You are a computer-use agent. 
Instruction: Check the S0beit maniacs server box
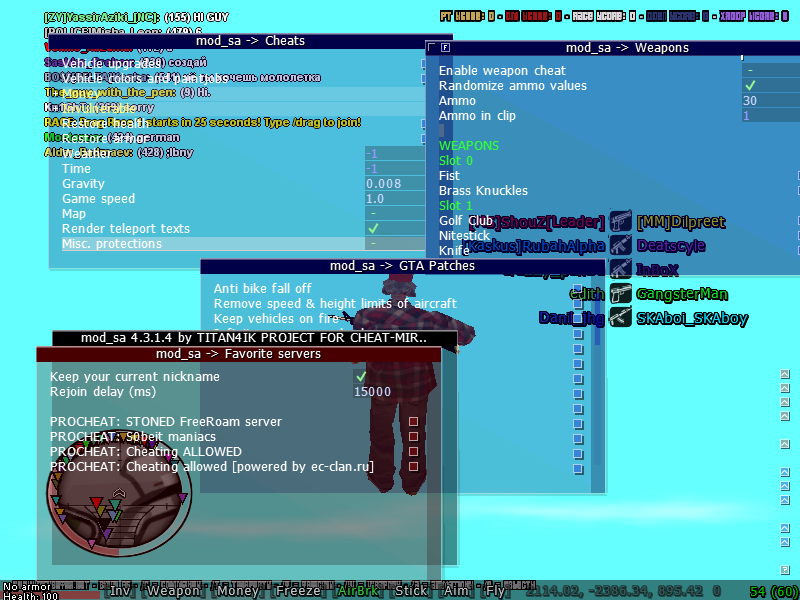[413, 437]
